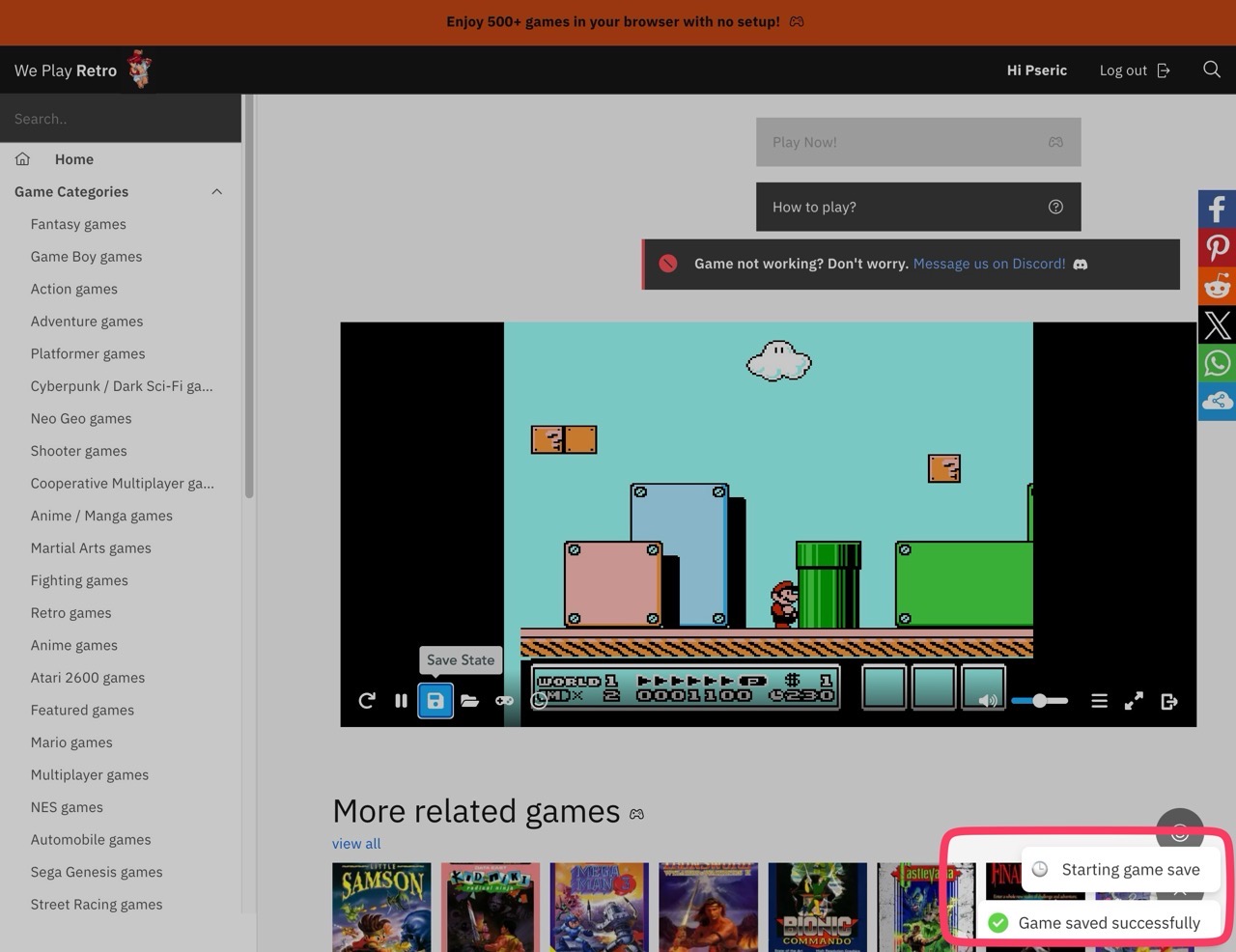Image resolution: width=1236 pixels, height=952 pixels.
Task: Share the page on Pinterest
Action: coord(1217,247)
